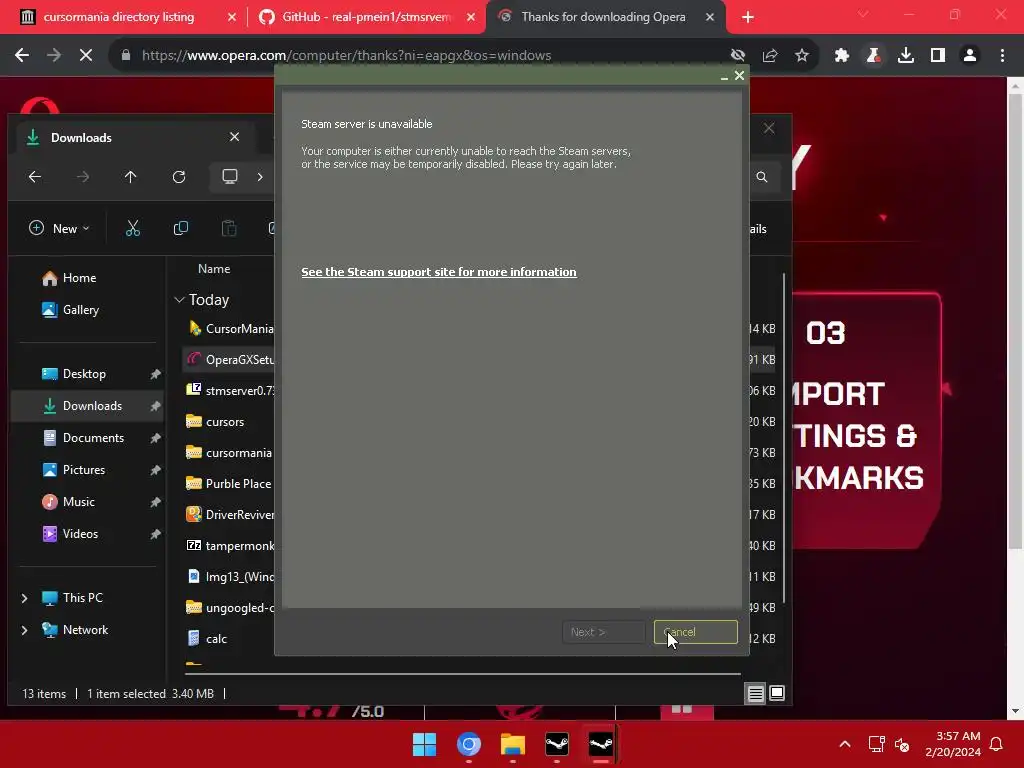Open the Steam support site link
This screenshot has height=768, width=1024.
coord(439,272)
